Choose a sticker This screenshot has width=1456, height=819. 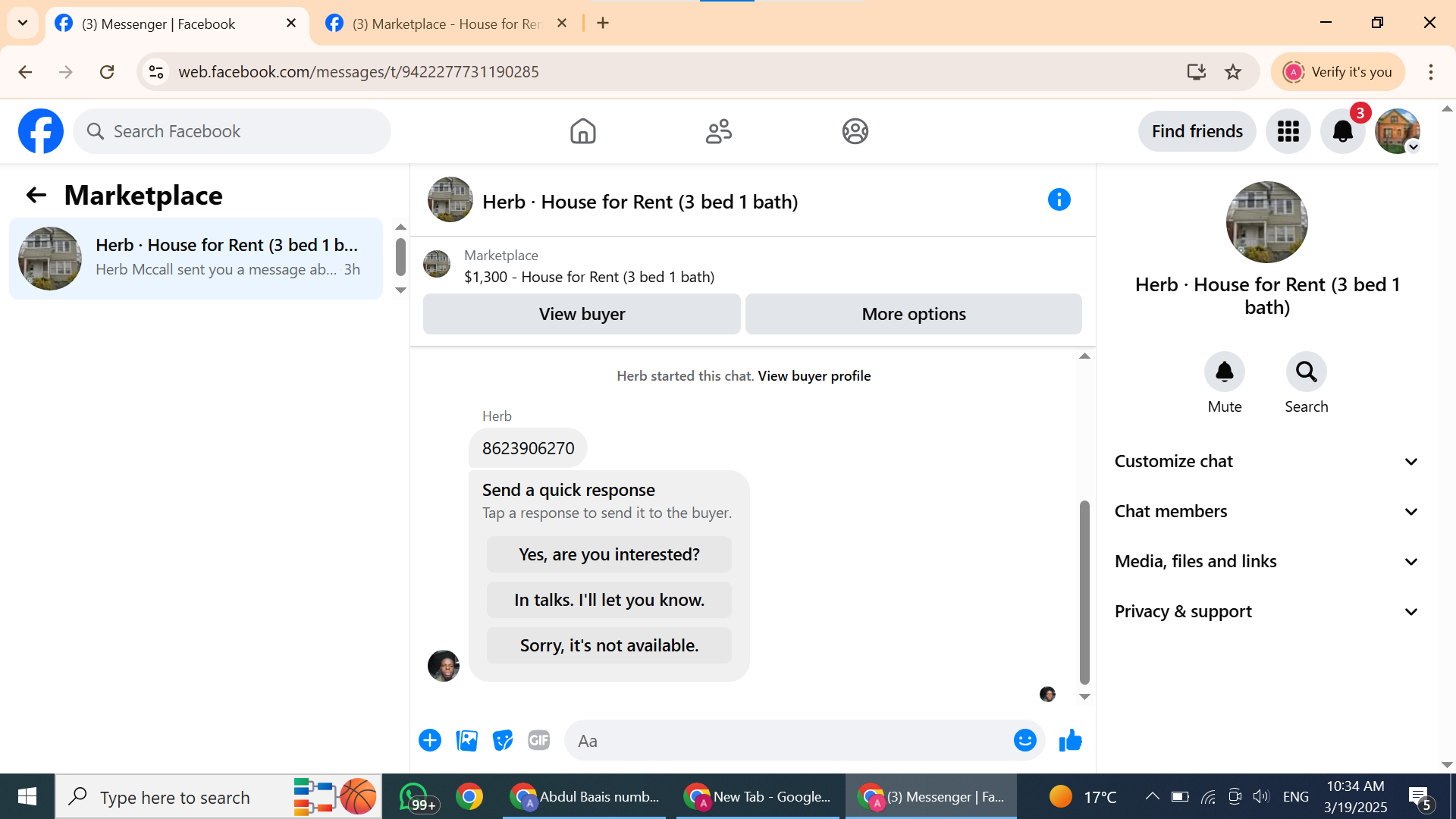(x=503, y=740)
